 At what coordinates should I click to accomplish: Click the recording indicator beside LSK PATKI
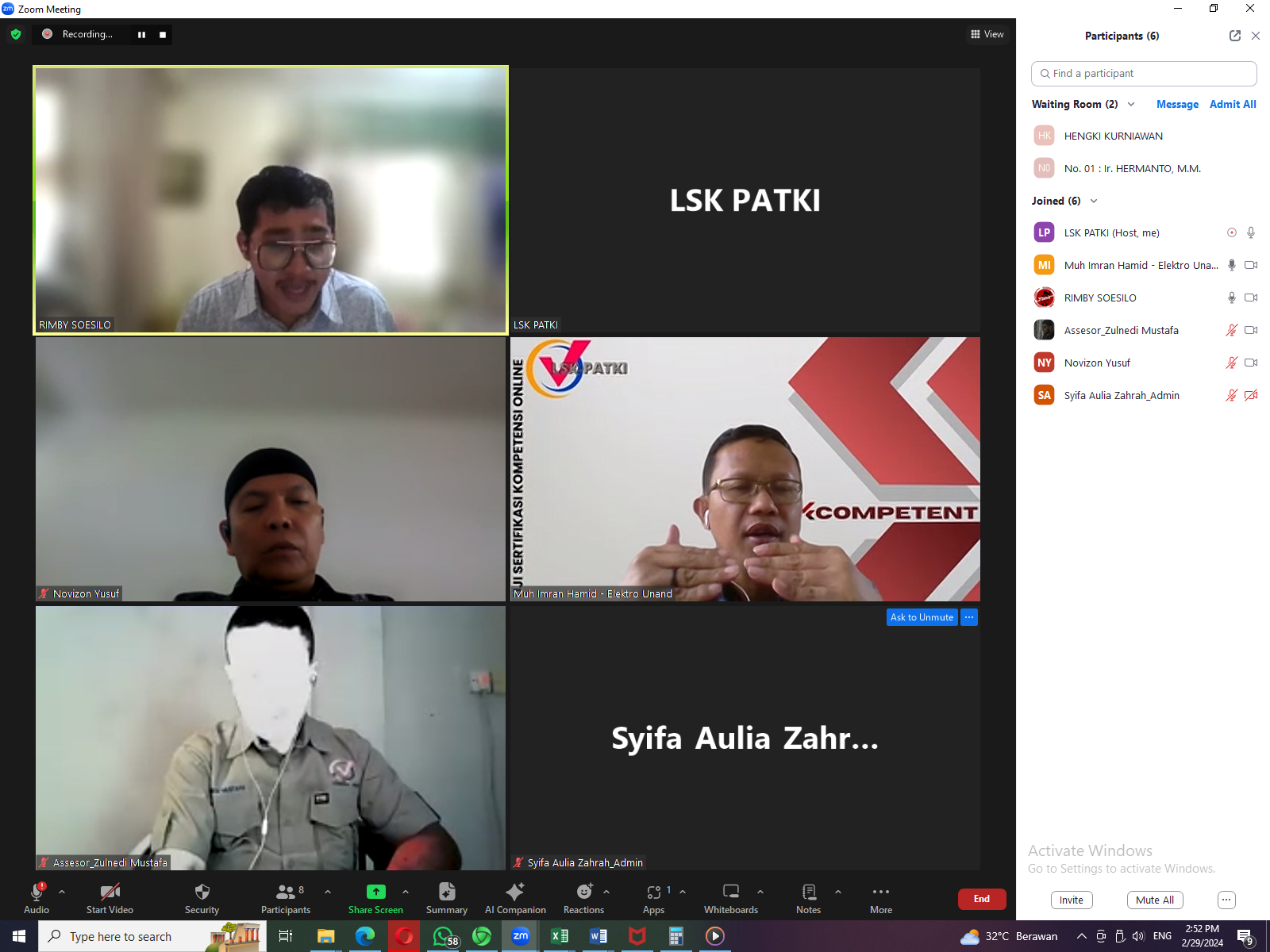[x=1232, y=232]
